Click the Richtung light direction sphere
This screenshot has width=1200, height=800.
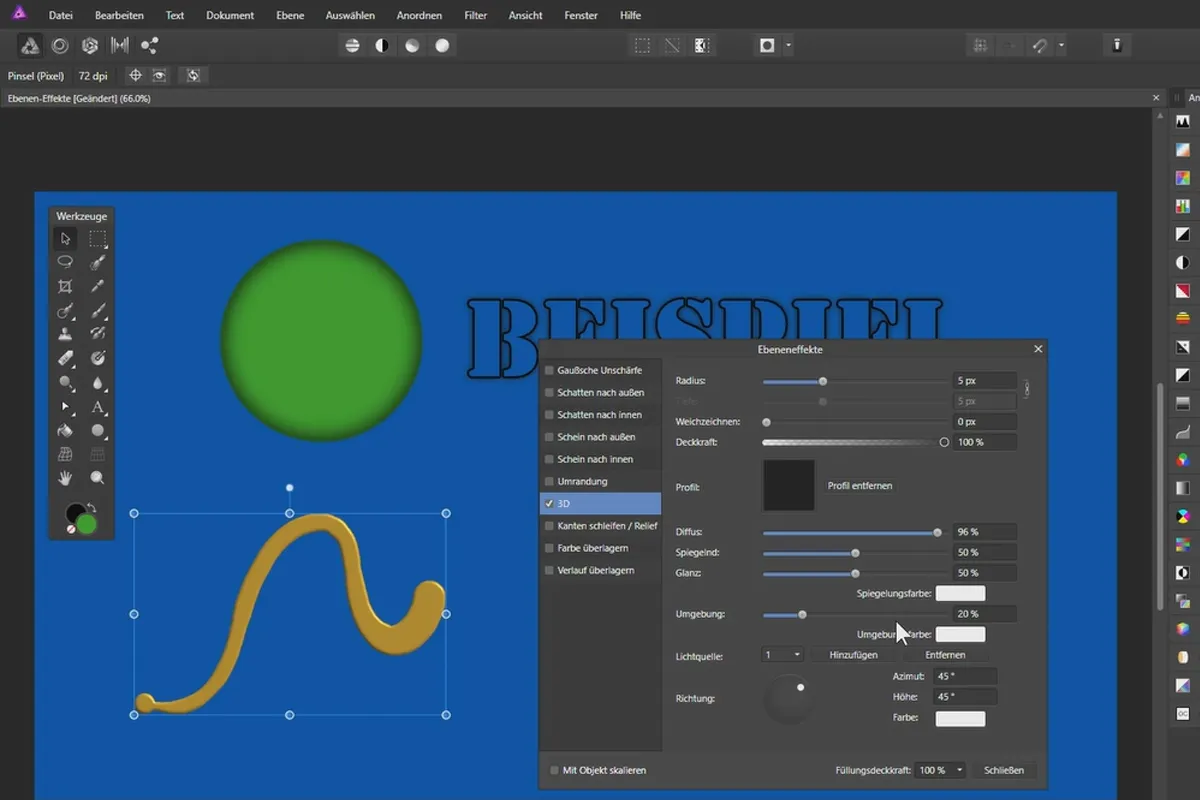click(x=787, y=699)
